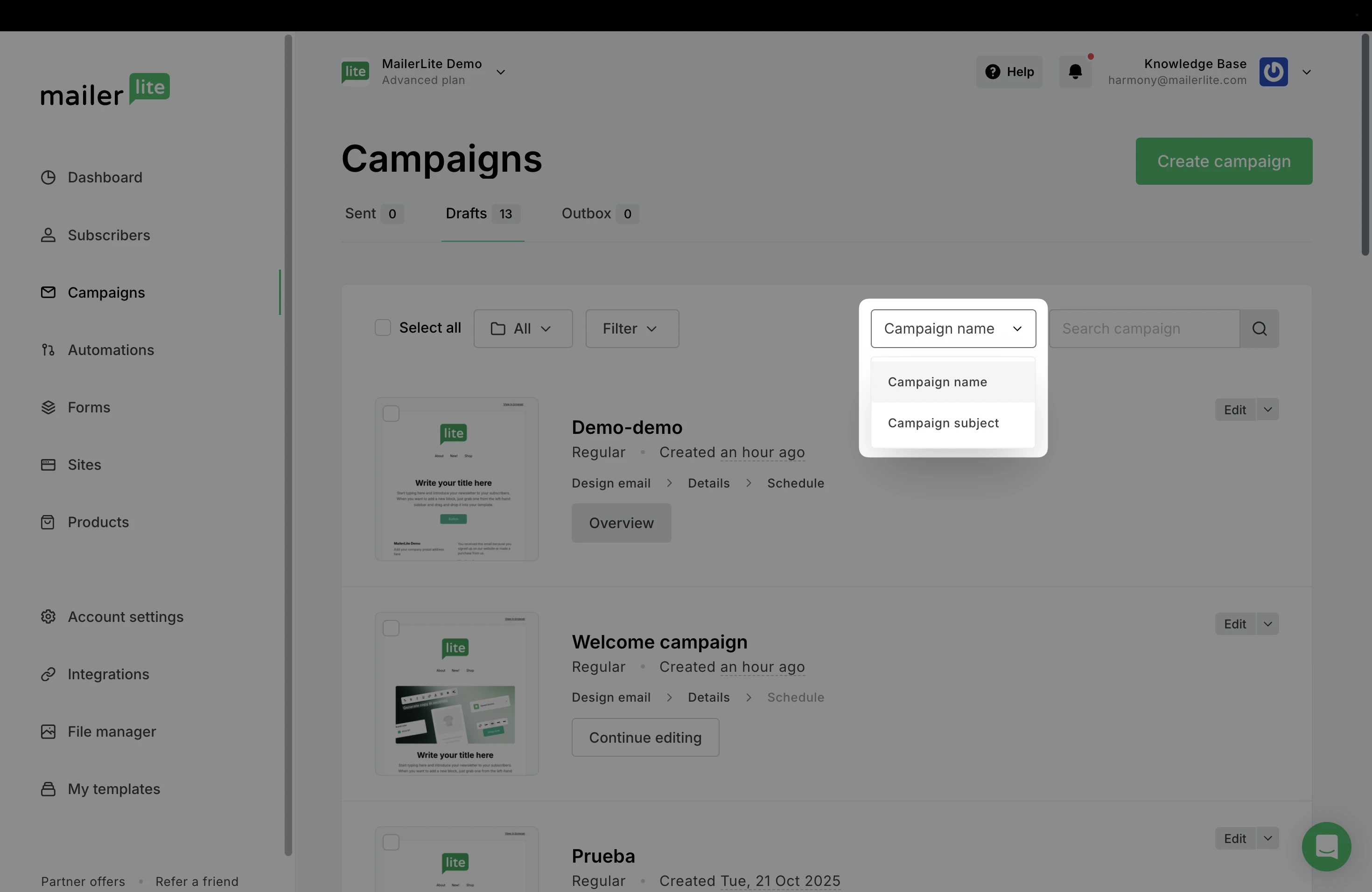The width and height of the screenshot is (1372, 892).
Task: Check the Demo-demo campaign checkbox
Action: pyautogui.click(x=391, y=414)
